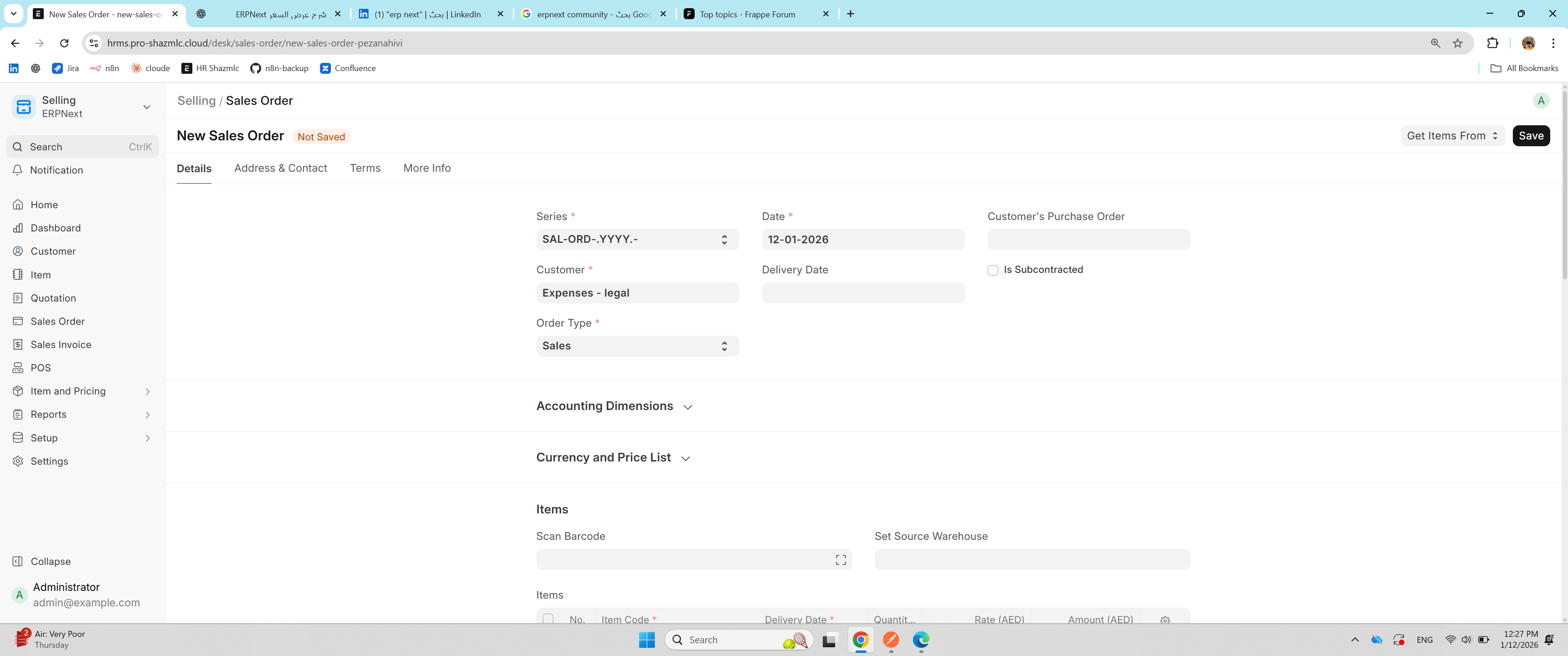Image resolution: width=1568 pixels, height=656 pixels.
Task: Click the Delivery Date input field
Action: (x=862, y=293)
